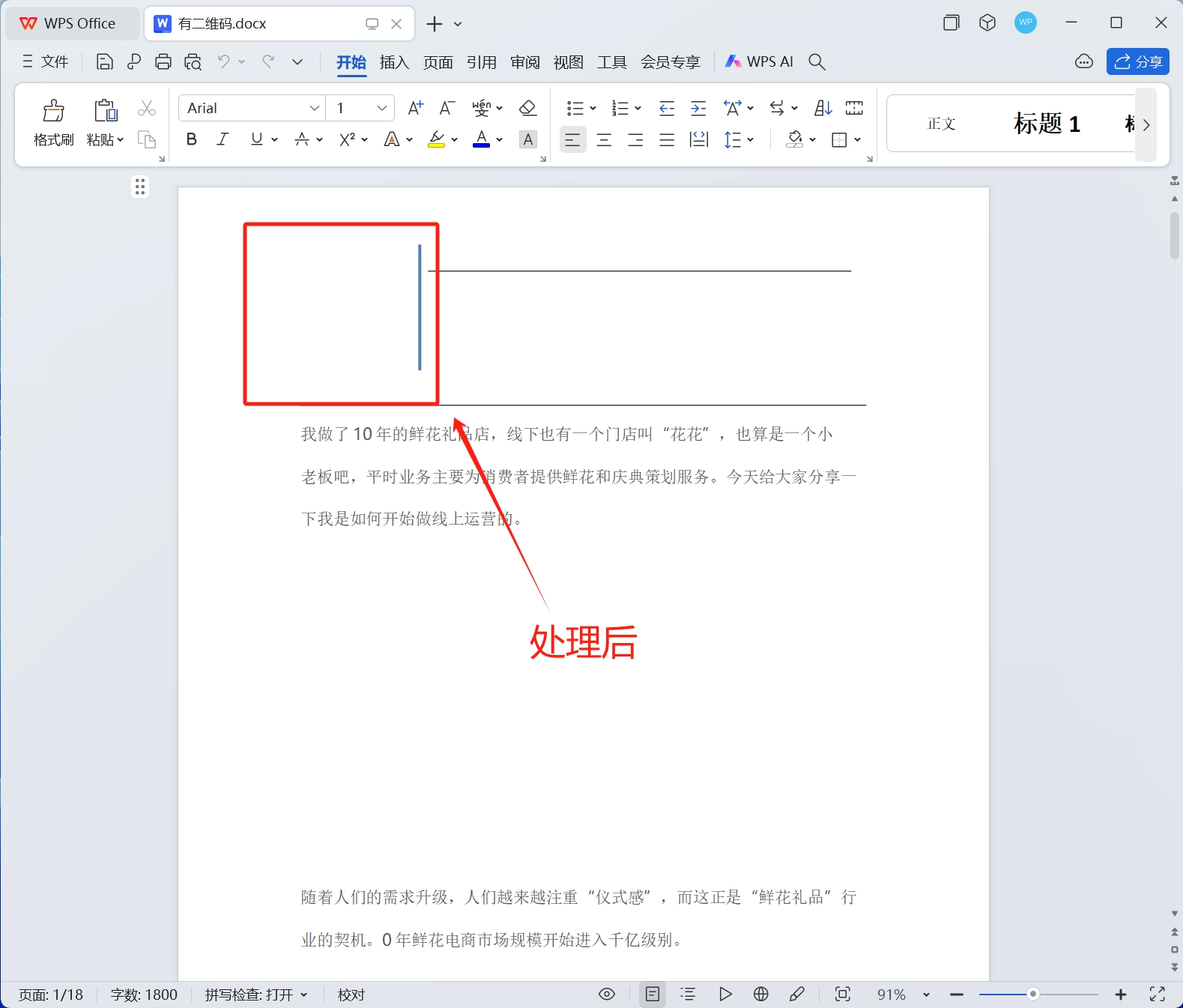Open the 文件 menu

(x=46, y=62)
